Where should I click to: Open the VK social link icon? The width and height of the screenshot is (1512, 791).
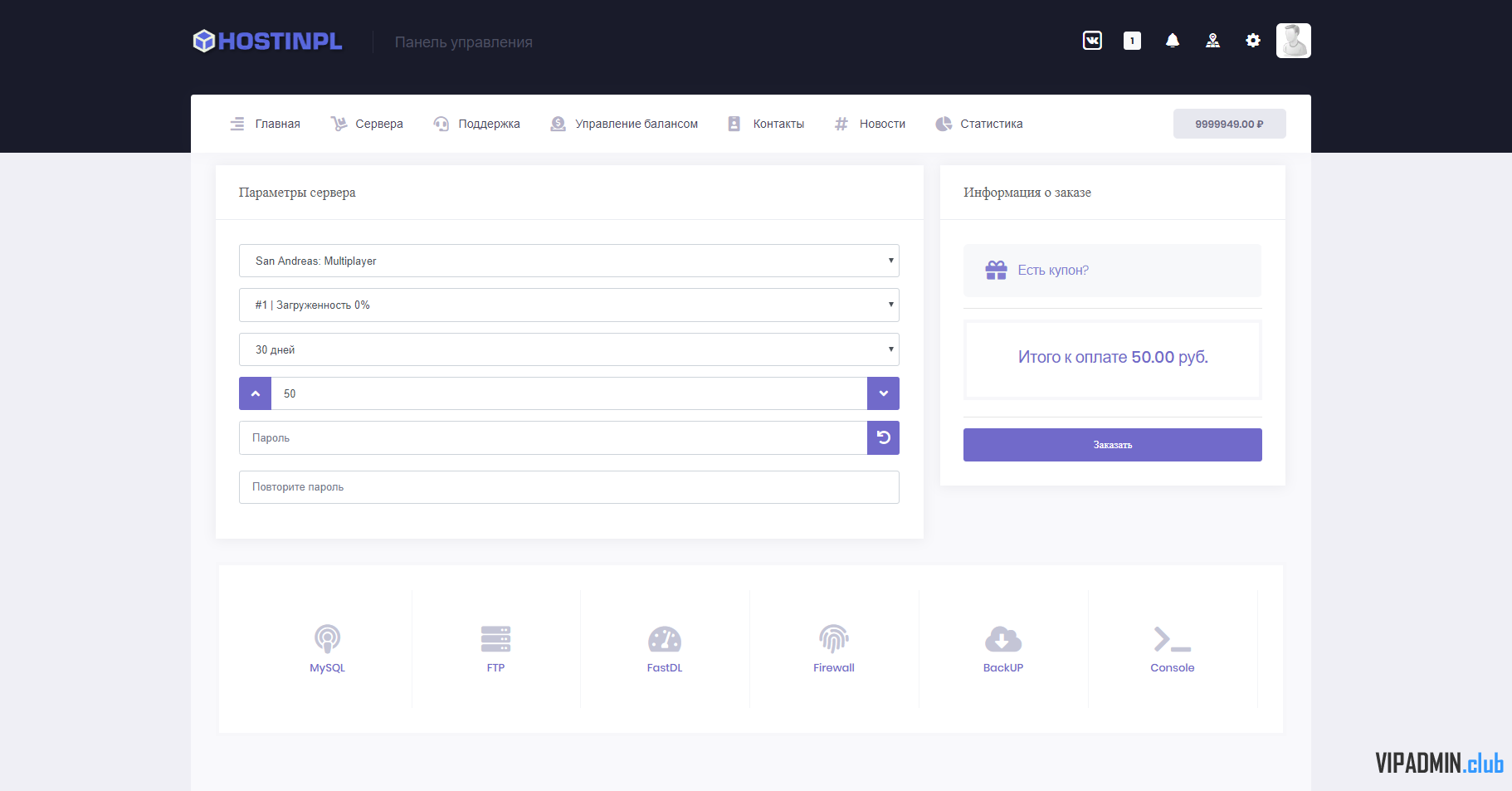click(x=1092, y=41)
